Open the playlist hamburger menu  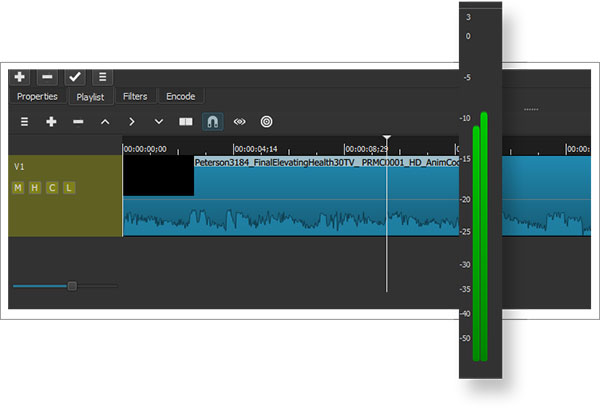pyautogui.click(x=102, y=77)
